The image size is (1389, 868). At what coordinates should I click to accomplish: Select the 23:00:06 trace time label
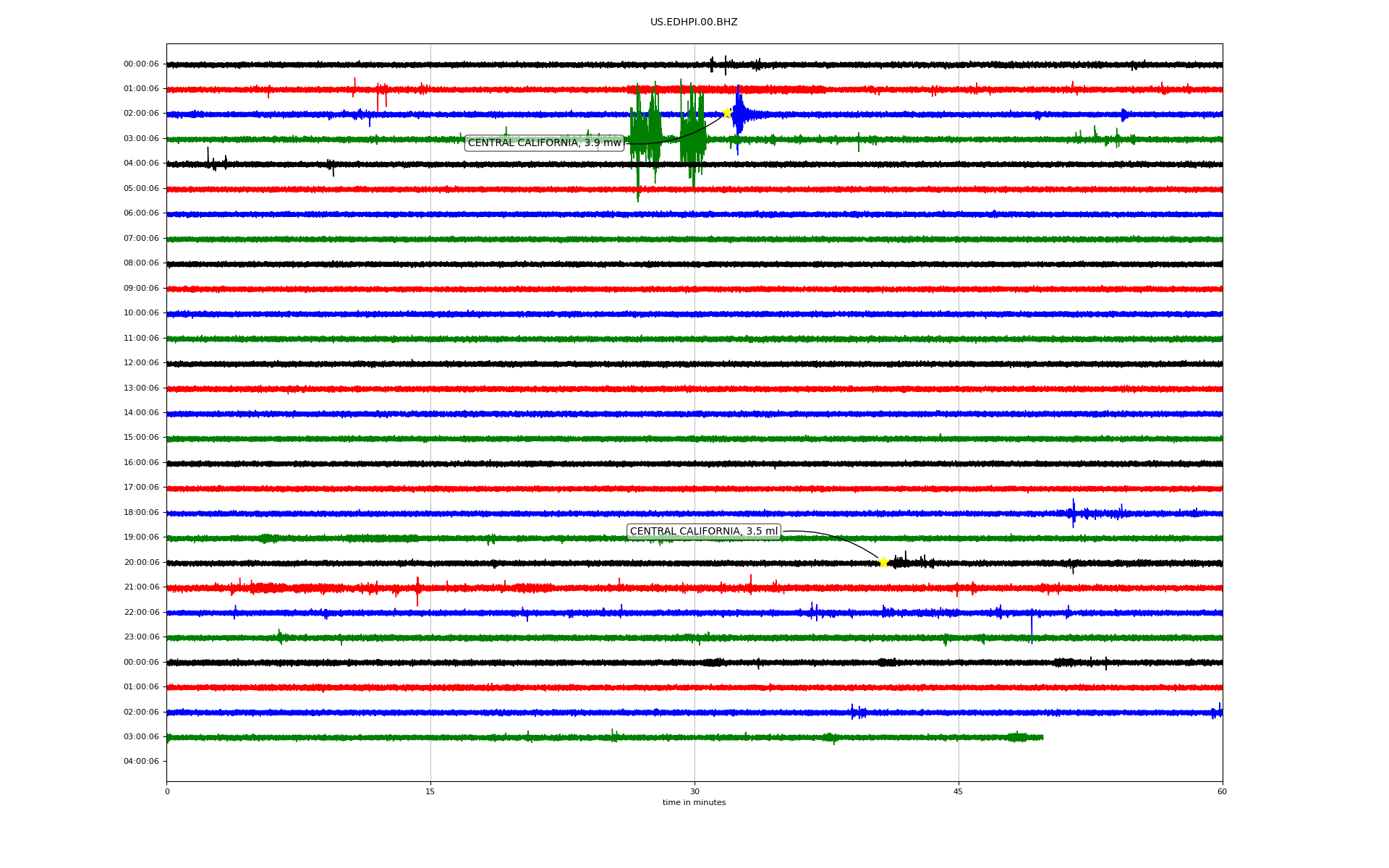141,637
